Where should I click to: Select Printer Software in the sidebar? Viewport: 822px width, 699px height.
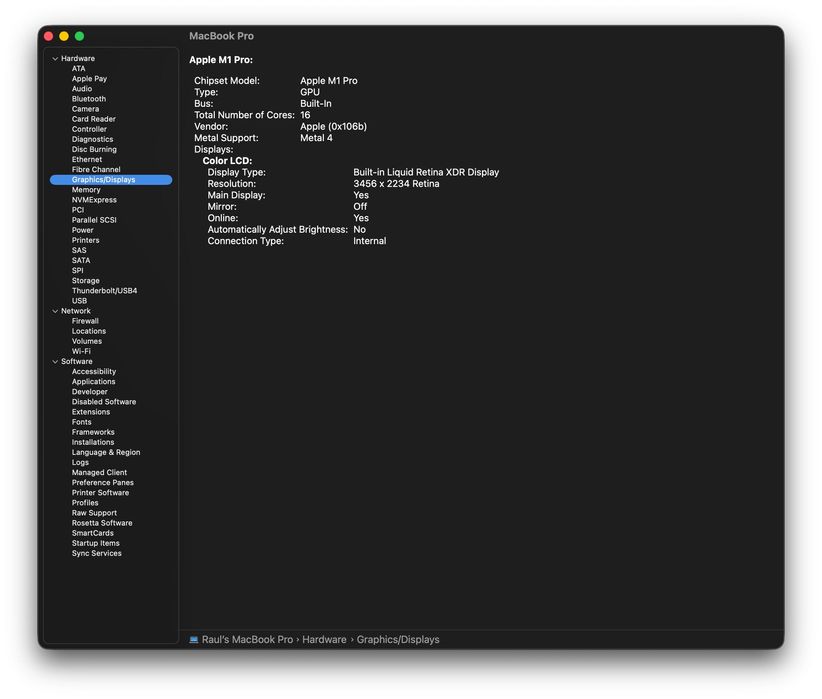[100, 492]
